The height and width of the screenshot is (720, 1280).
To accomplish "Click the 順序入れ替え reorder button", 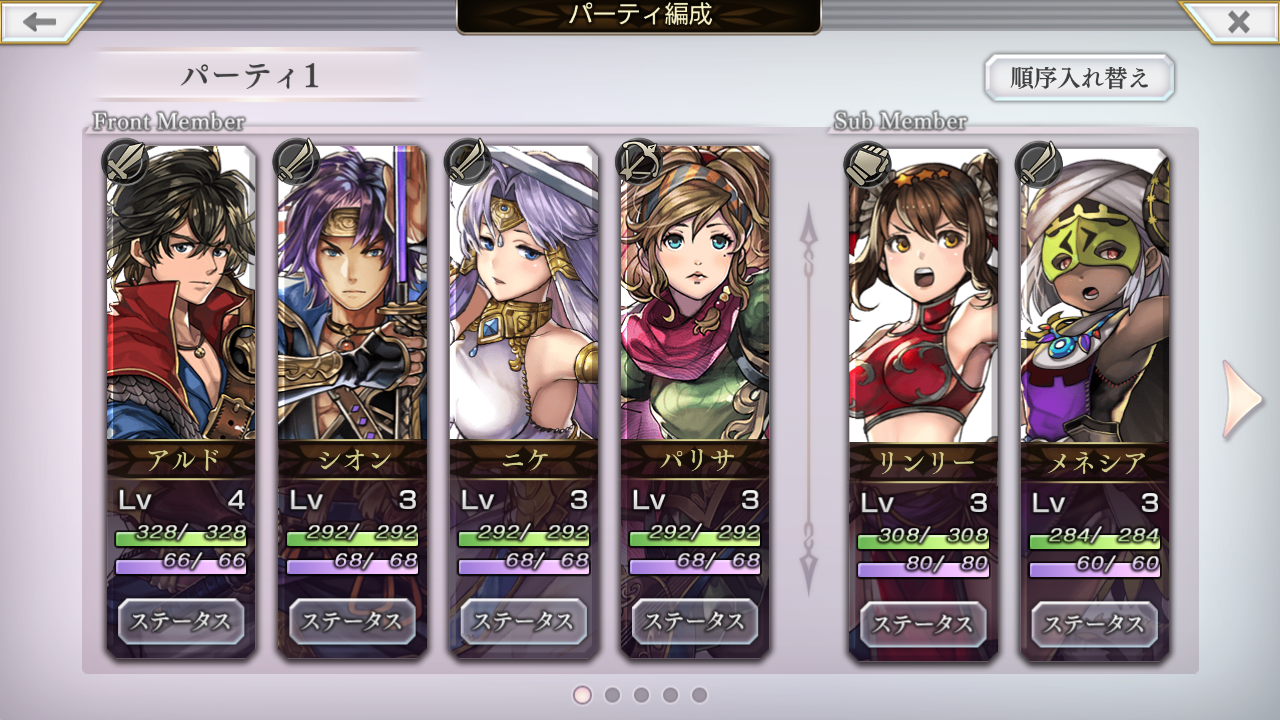I will click(1079, 78).
